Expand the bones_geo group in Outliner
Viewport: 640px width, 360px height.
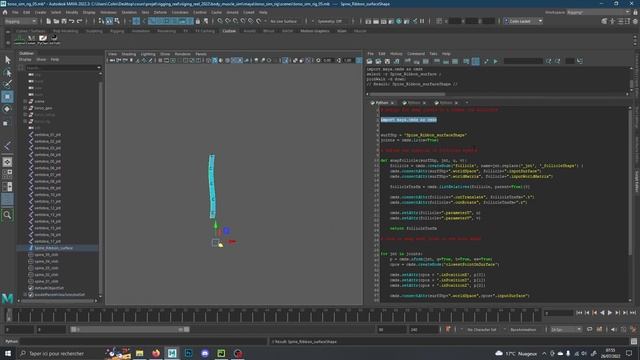pyautogui.click(x=25, y=108)
